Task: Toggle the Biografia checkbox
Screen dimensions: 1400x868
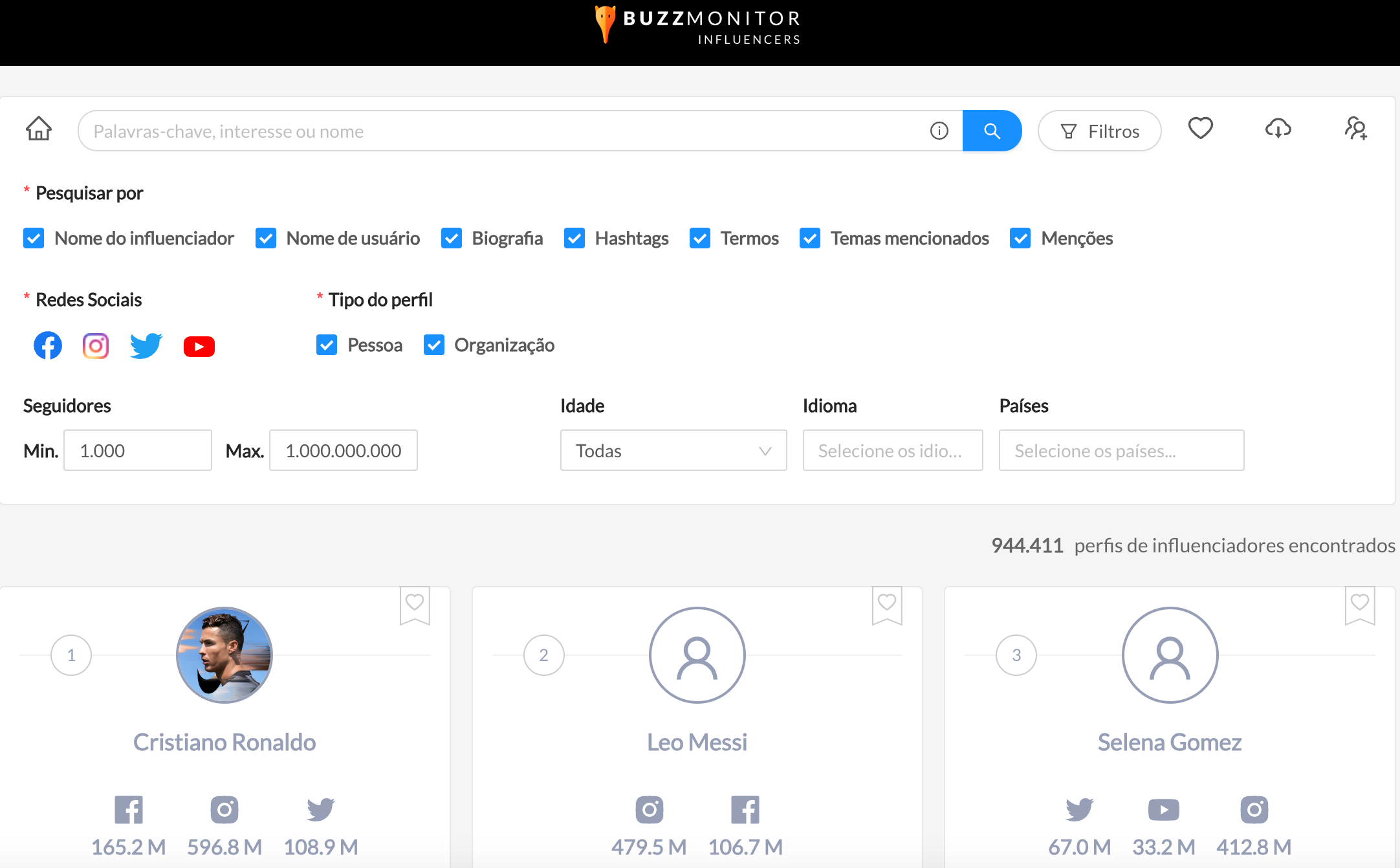Action: (452, 238)
